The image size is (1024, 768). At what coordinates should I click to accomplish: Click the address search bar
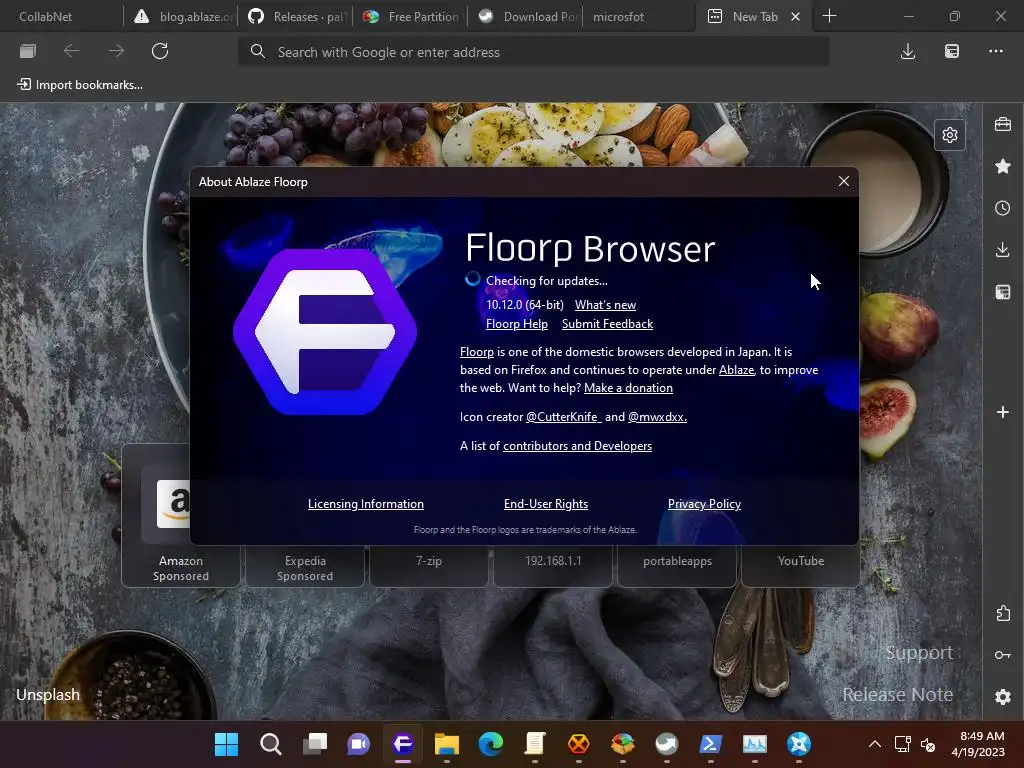coord(534,52)
